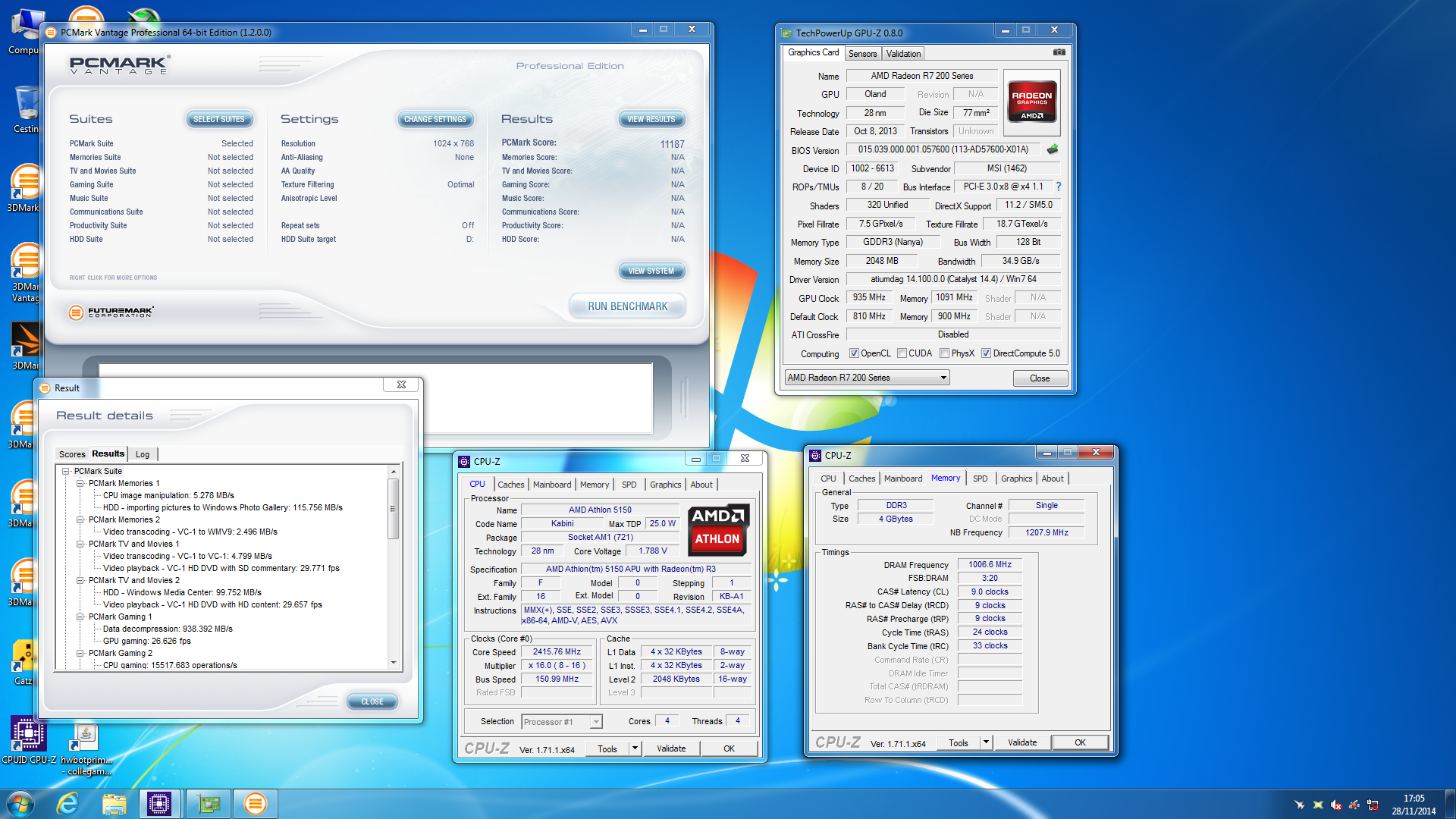Open the Log tab in Result details
Viewport: 1456px width, 819px height.
(143, 454)
